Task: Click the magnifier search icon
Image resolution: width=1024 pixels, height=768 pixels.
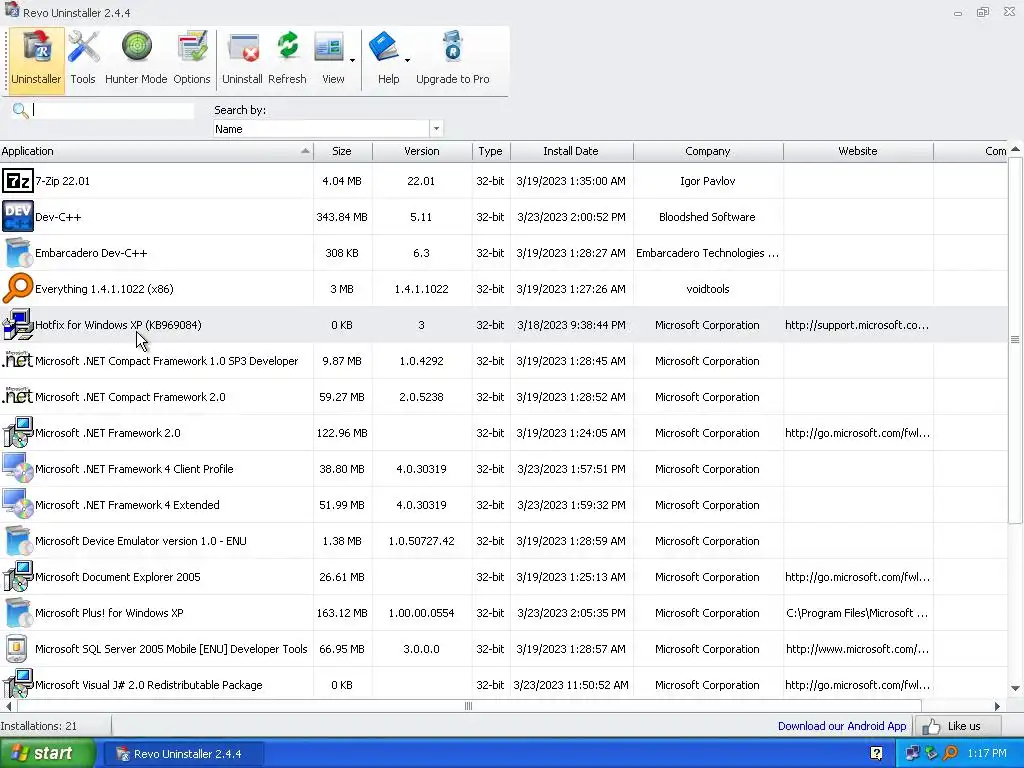Action: [x=20, y=110]
